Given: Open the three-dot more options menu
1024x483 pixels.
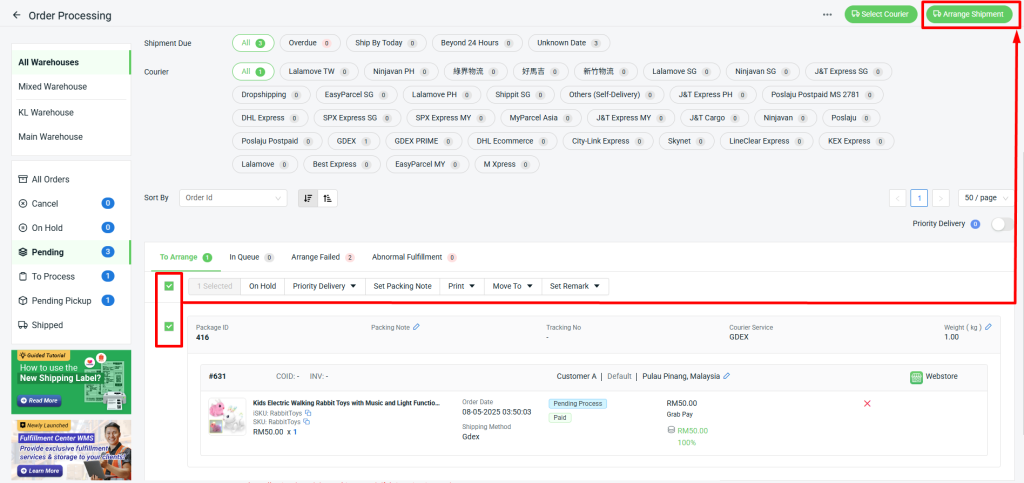Looking at the screenshot, I should click(x=827, y=14).
